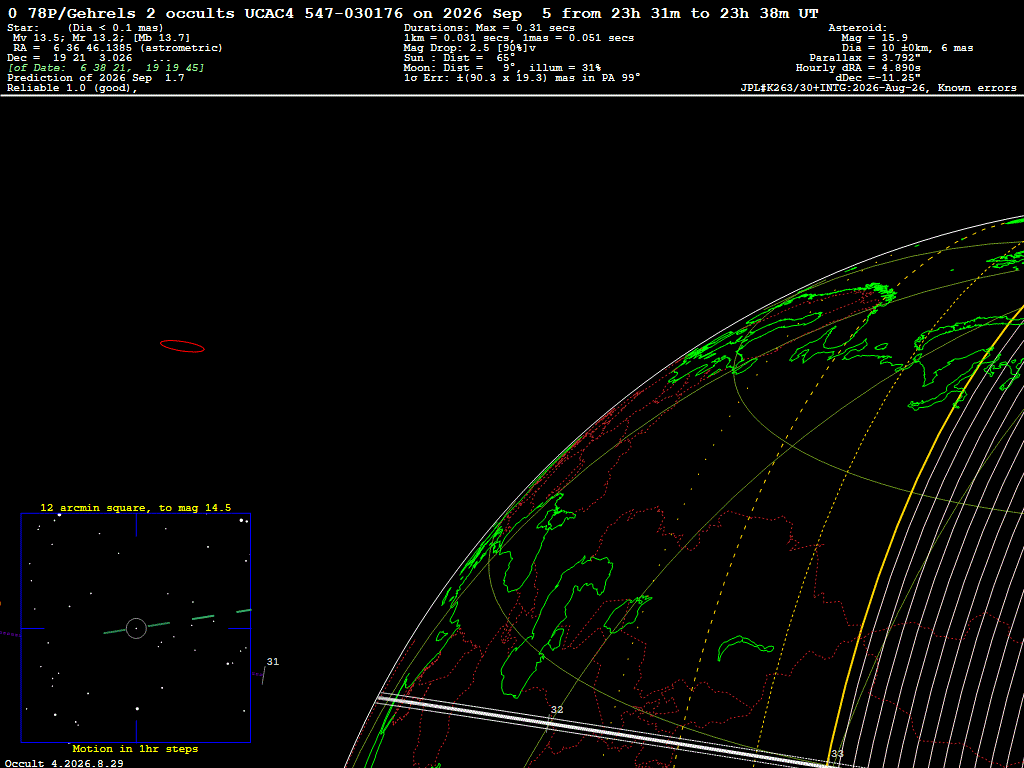Select the 32 minute time marker on path
The image size is (1024, 768).
pyautogui.click(x=556, y=710)
